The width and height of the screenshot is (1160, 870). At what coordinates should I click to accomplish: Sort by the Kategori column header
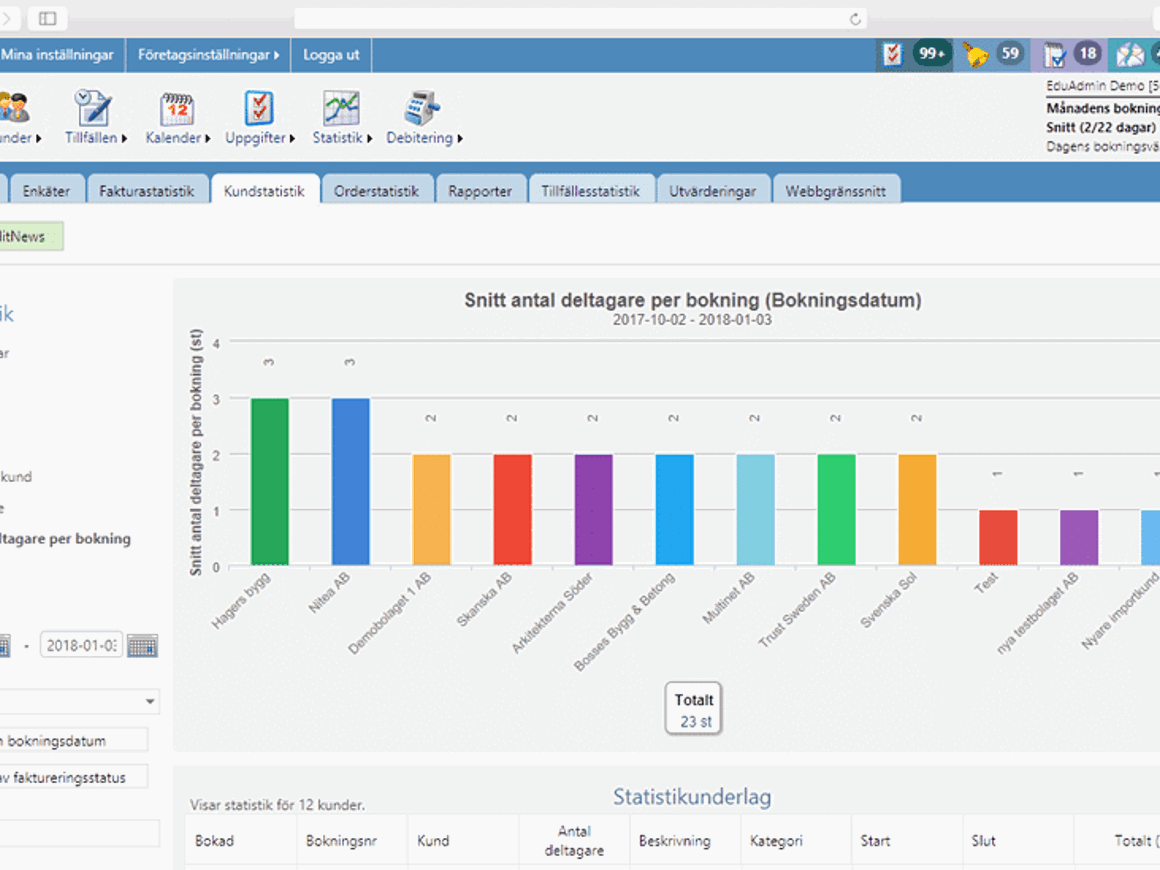point(776,841)
